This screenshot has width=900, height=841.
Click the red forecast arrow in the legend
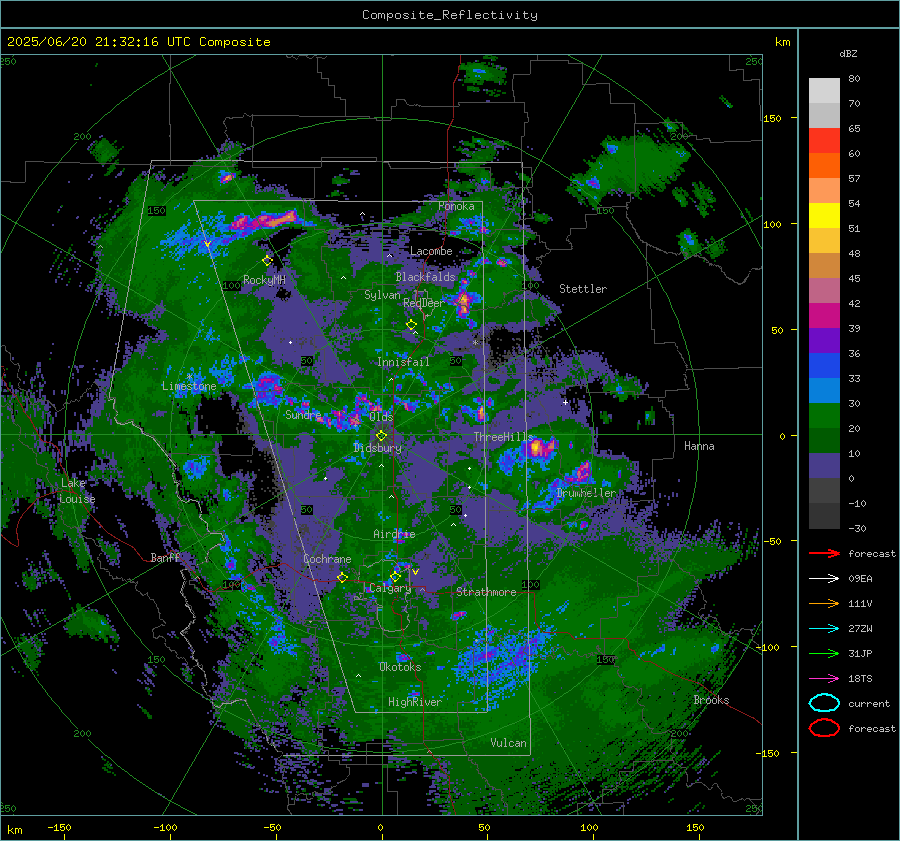[824, 553]
